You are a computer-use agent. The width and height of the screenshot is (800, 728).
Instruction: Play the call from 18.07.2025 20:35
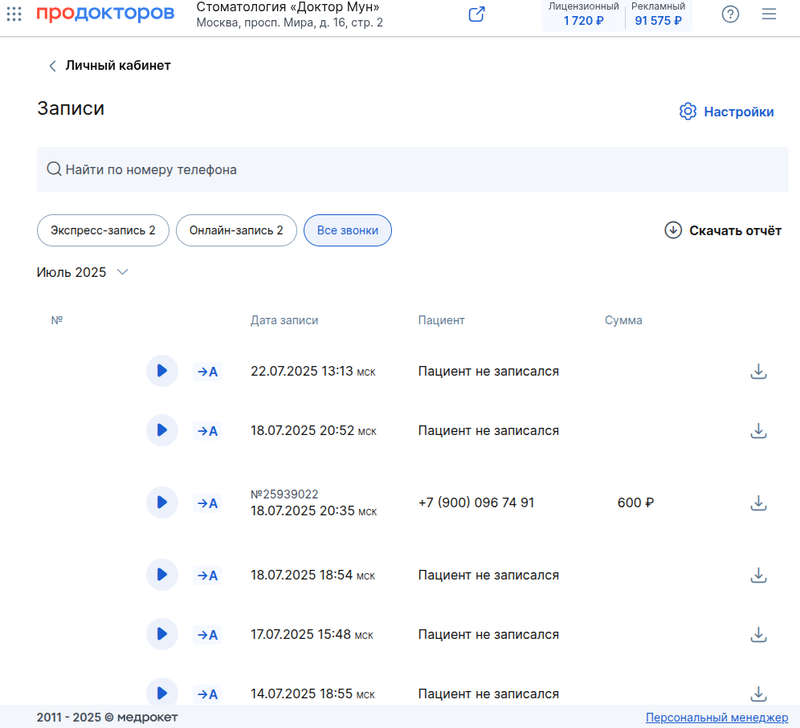click(x=162, y=503)
